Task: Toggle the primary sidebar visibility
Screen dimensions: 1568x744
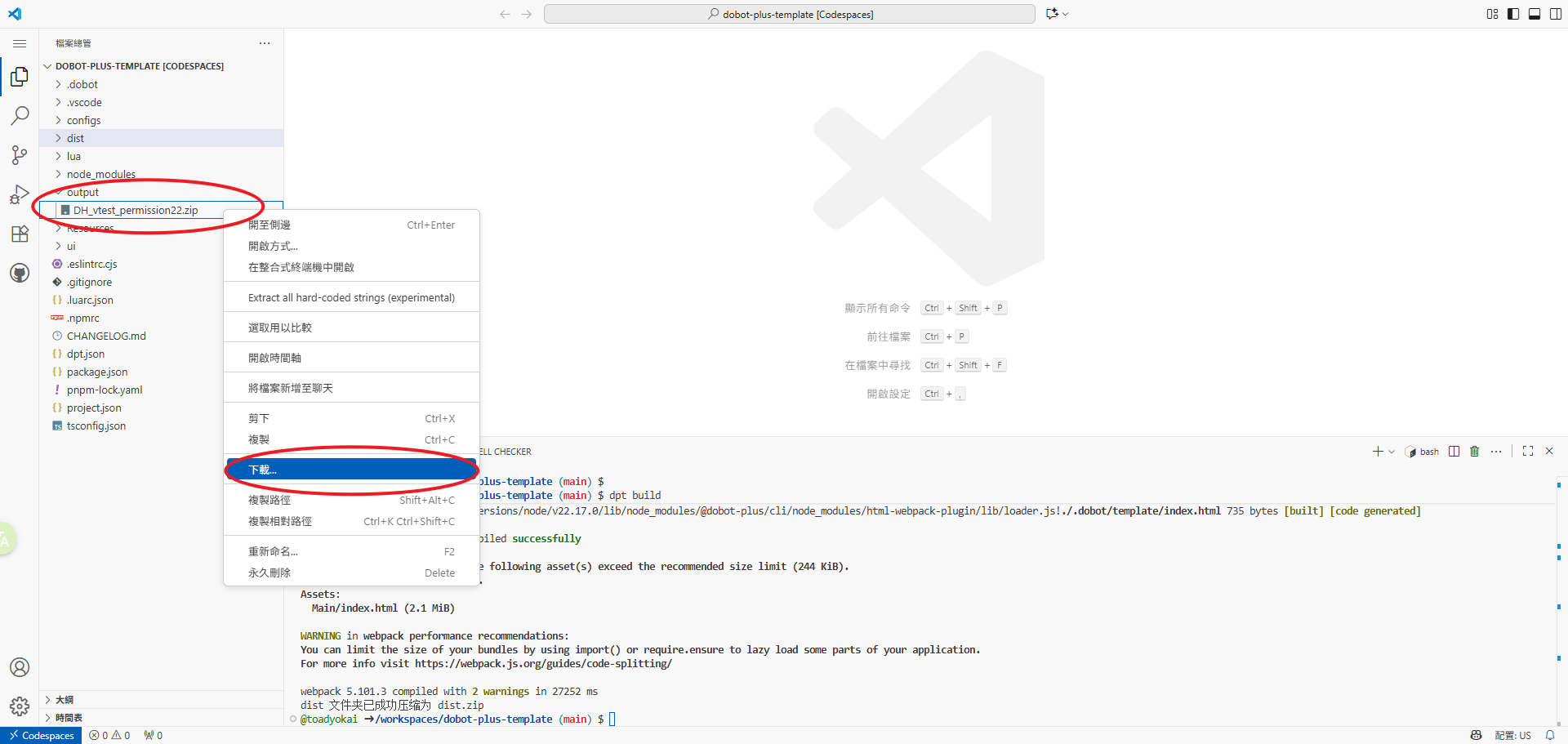Action: tap(1513, 14)
